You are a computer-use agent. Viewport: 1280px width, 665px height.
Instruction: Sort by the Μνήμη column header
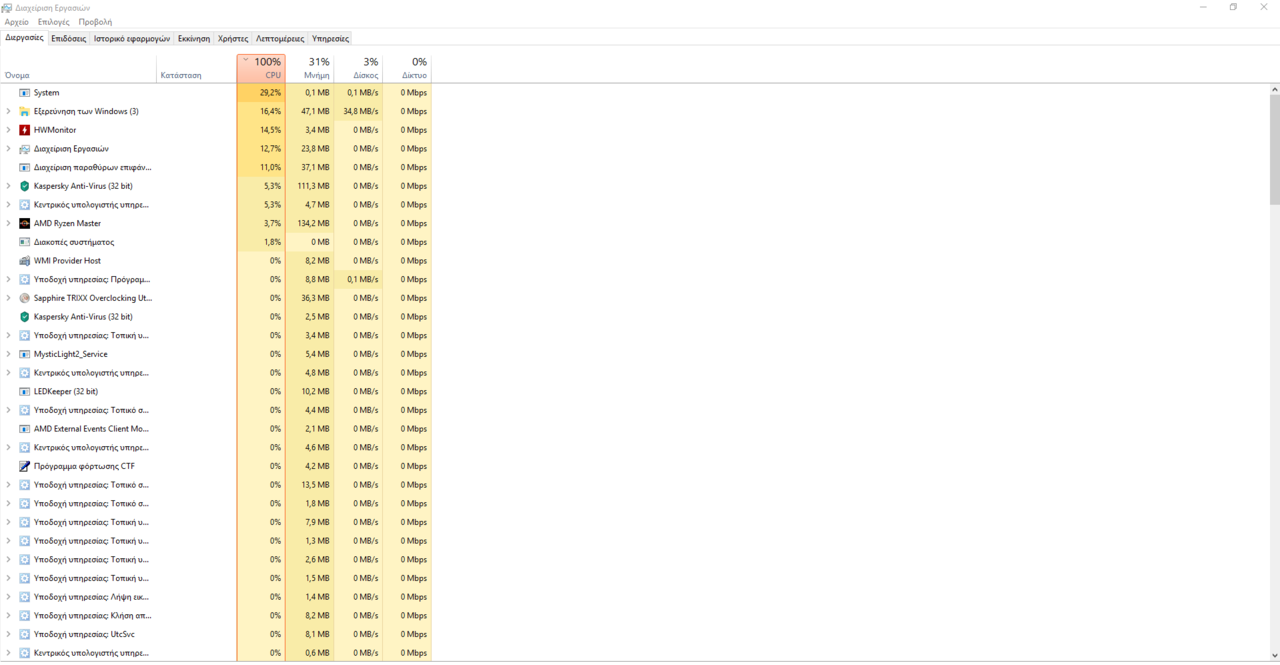click(309, 68)
